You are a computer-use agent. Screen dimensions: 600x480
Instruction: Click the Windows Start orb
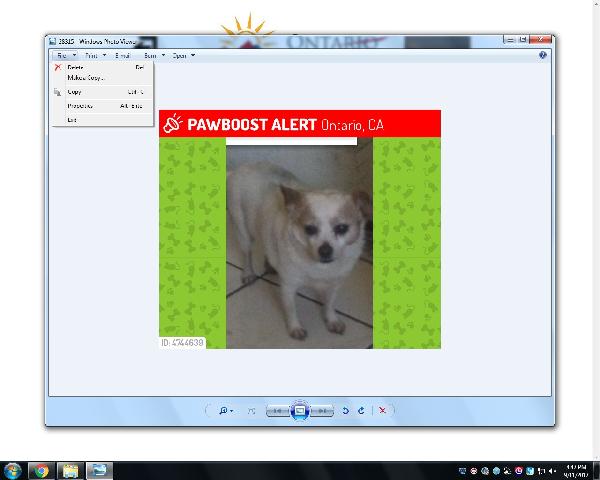coord(13,470)
